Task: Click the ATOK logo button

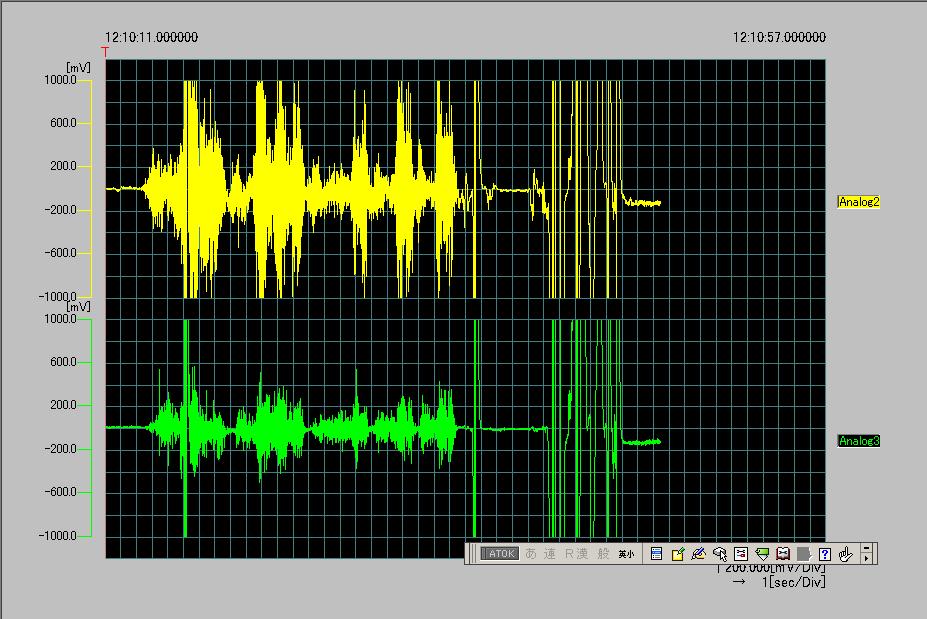Action: point(500,554)
